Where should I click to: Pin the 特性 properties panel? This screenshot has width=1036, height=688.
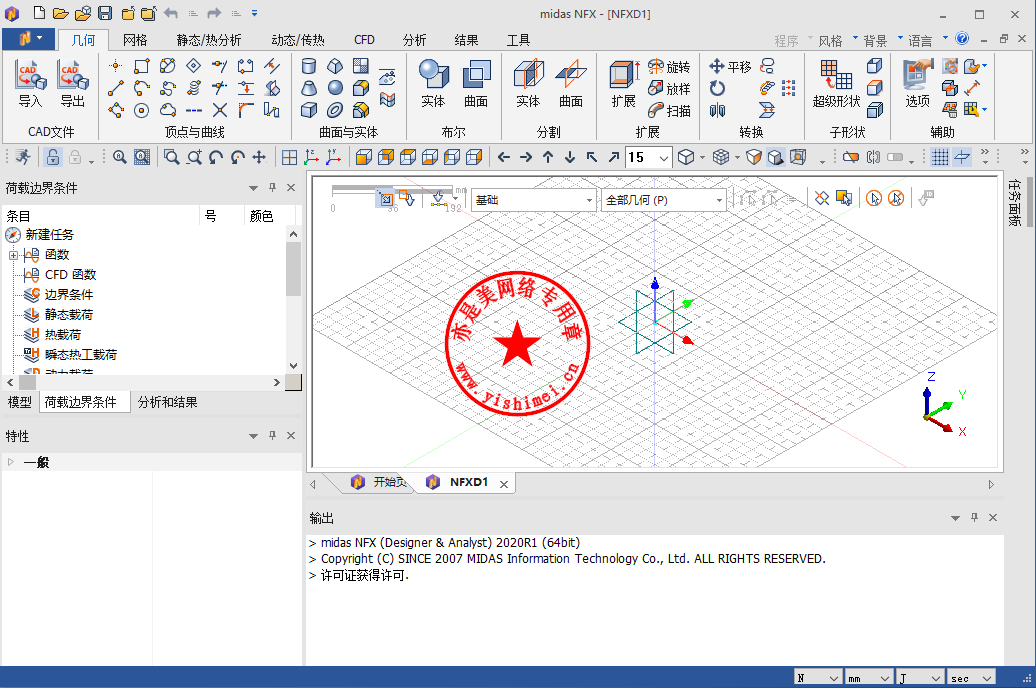click(x=272, y=436)
